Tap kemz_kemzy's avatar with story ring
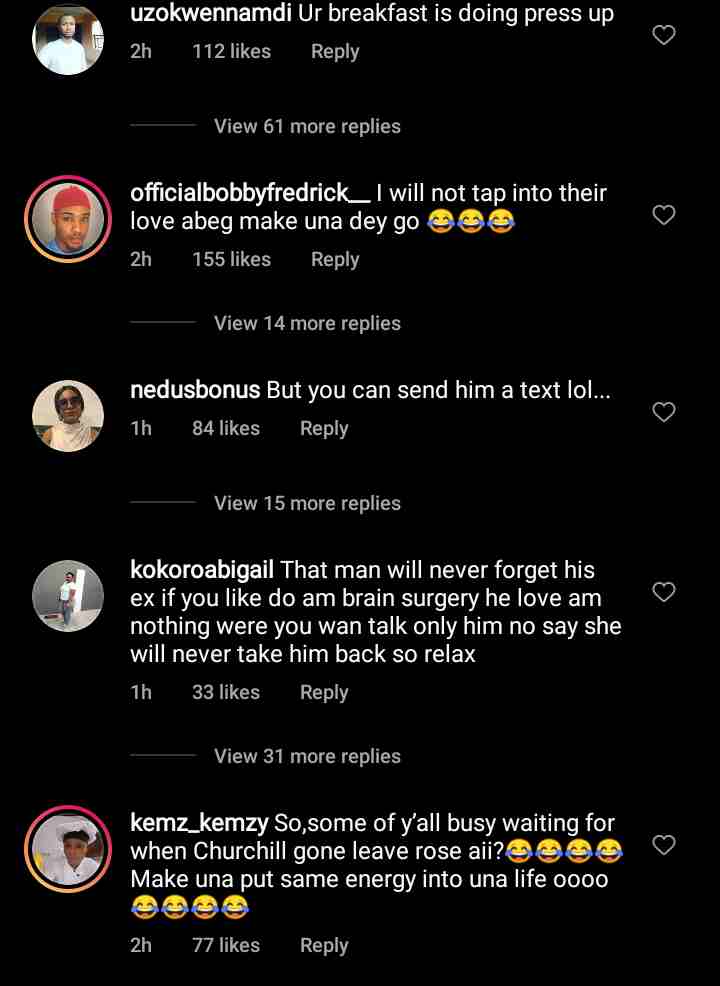 point(68,849)
